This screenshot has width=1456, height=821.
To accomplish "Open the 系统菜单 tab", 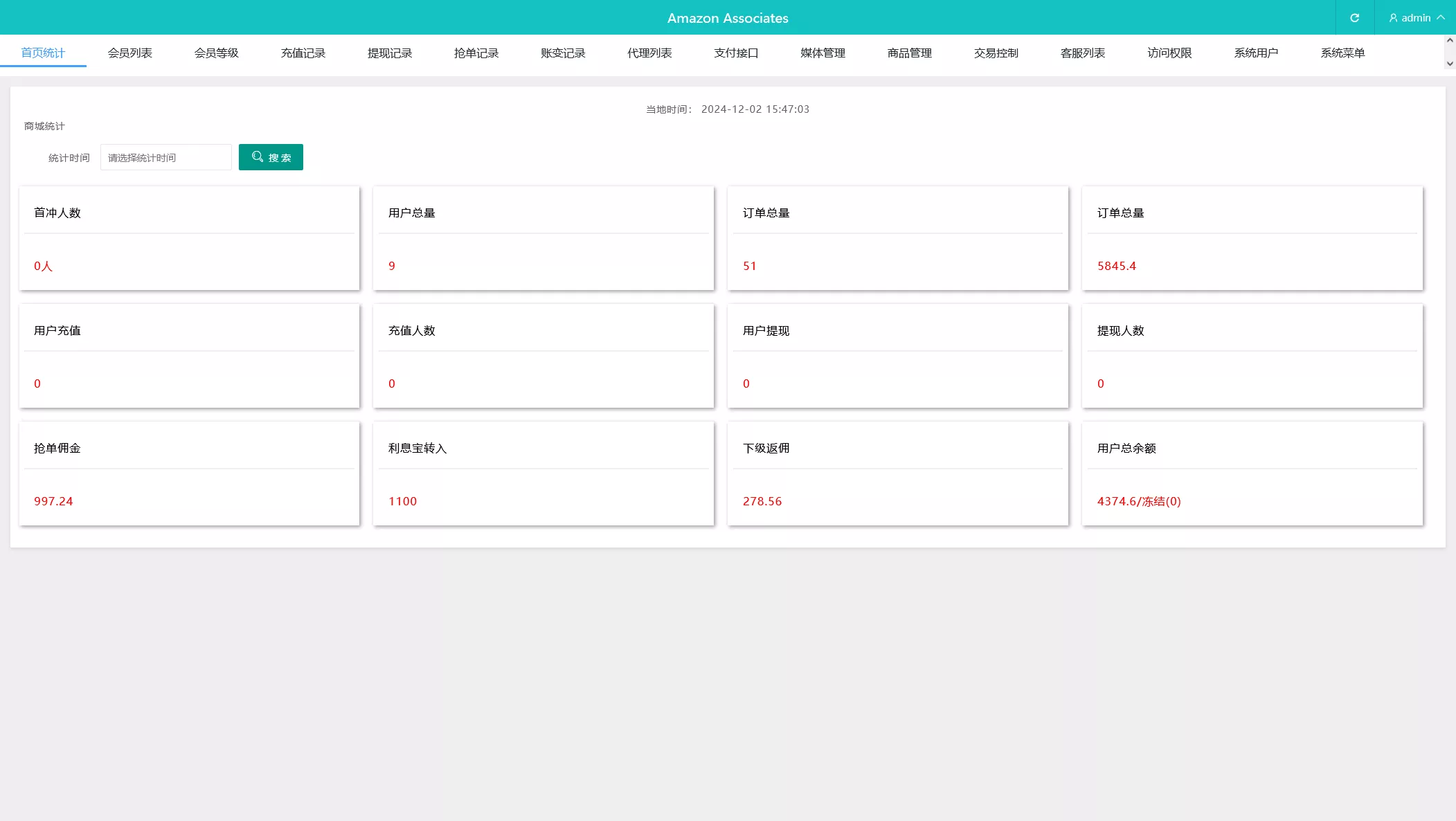I will click(x=1342, y=53).
